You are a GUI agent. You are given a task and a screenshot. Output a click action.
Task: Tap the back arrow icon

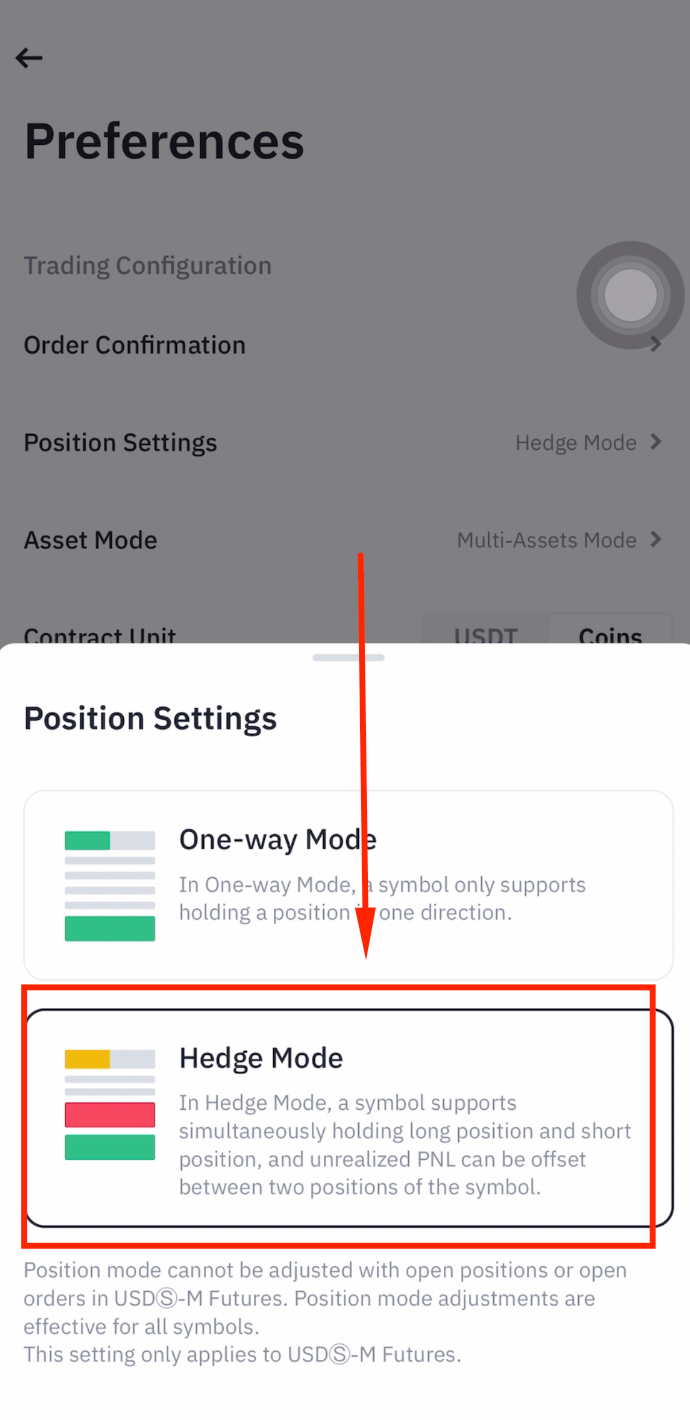[29, 57]
